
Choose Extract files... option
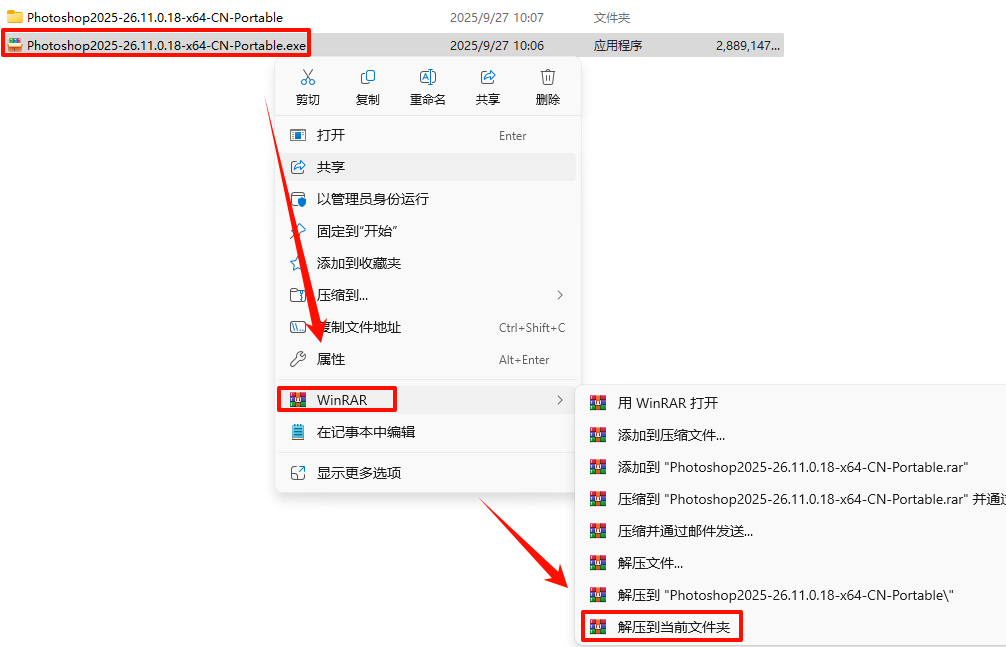[649, 564]
